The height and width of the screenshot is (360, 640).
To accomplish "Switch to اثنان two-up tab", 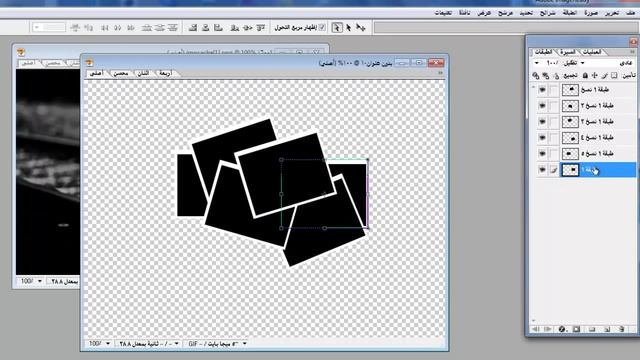I will (x=143, y=73).
